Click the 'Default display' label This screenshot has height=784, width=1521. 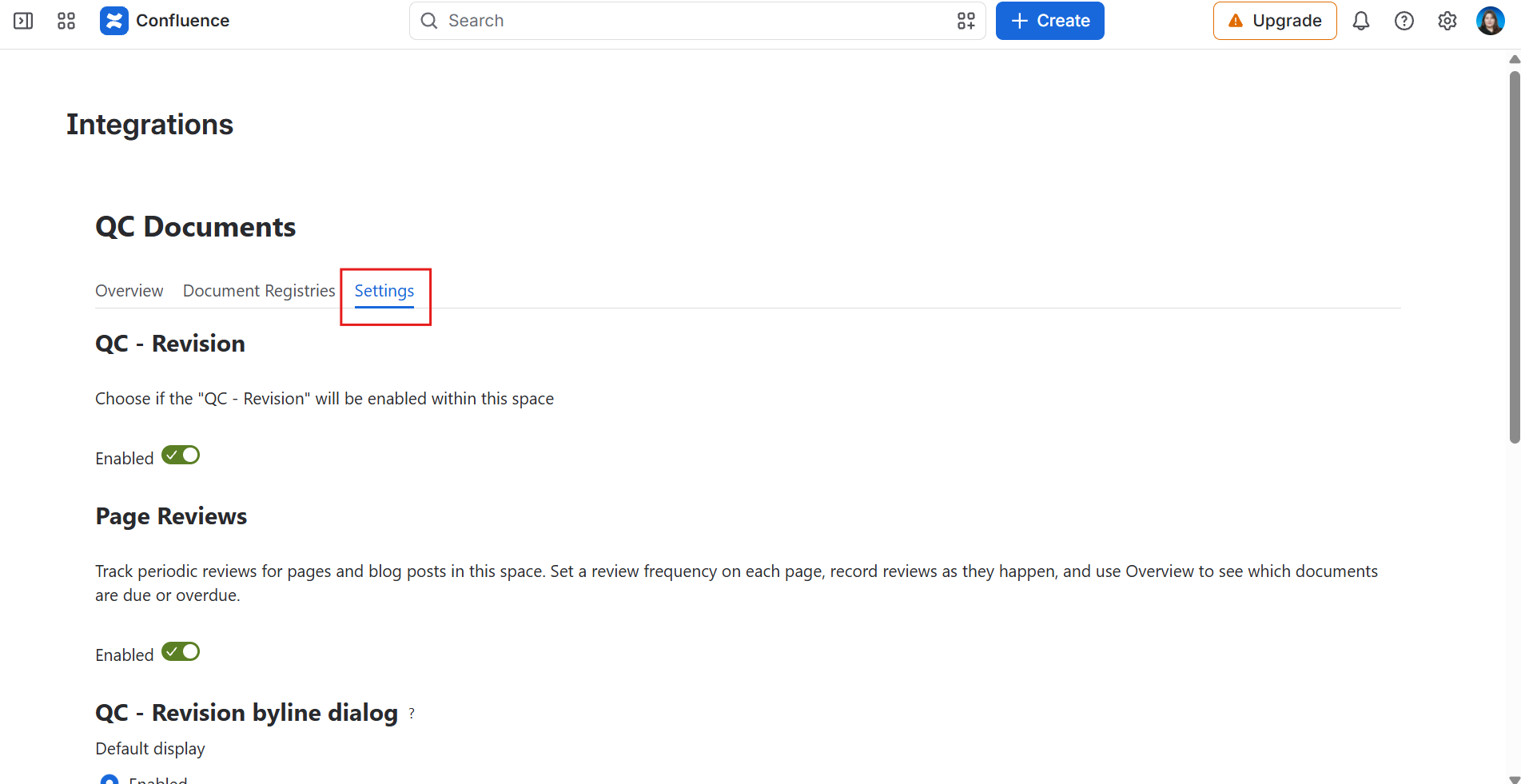(150, 749)
